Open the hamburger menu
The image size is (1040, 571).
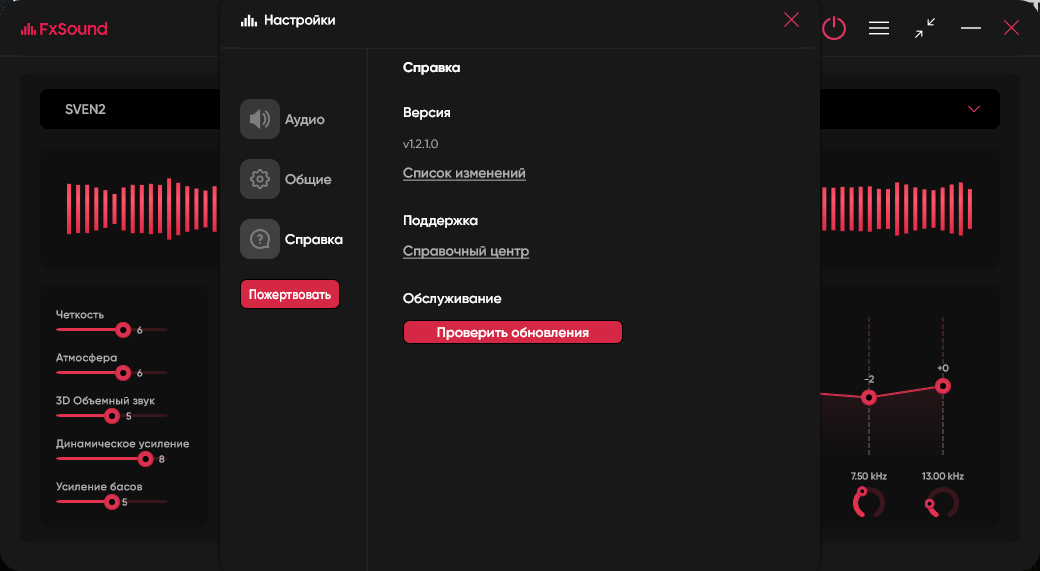point(879,29)
